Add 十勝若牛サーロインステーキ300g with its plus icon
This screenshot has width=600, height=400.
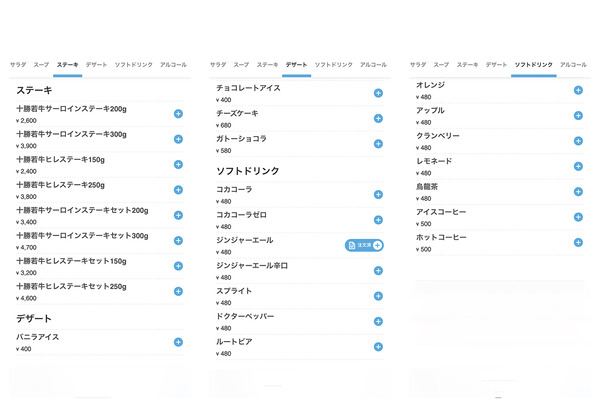(x=178, y=139)
